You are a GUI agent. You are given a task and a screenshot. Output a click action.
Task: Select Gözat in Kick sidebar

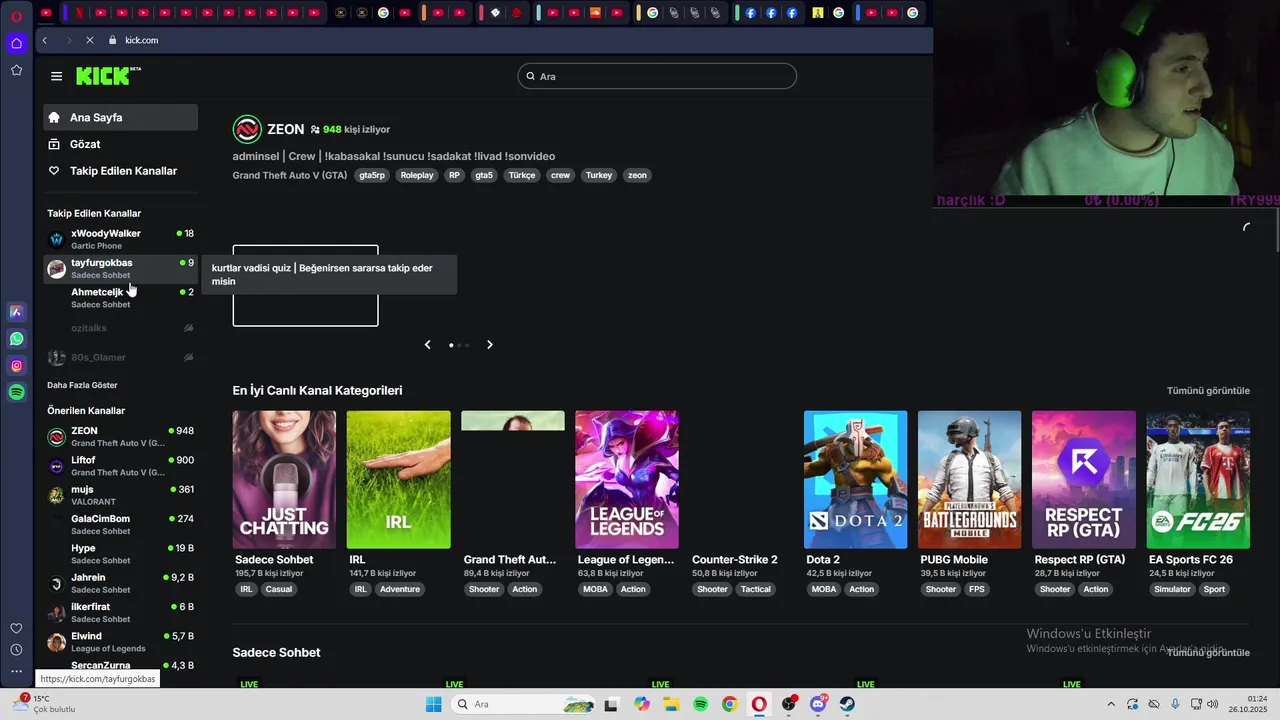[120, 144]
